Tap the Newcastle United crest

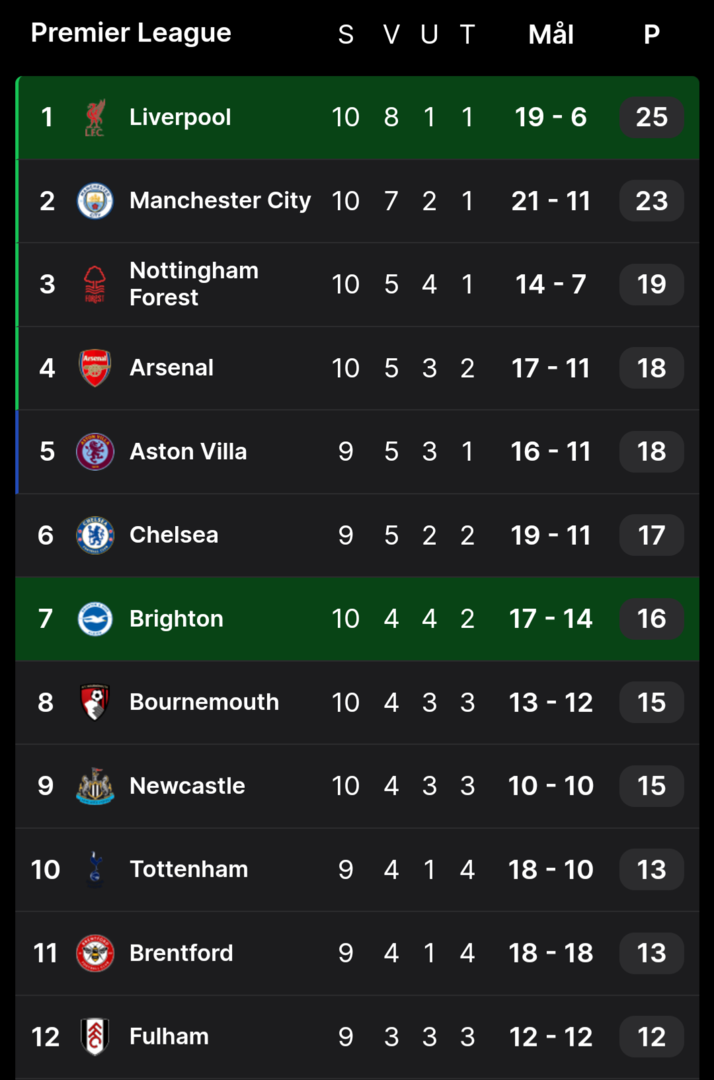[95, 786]
